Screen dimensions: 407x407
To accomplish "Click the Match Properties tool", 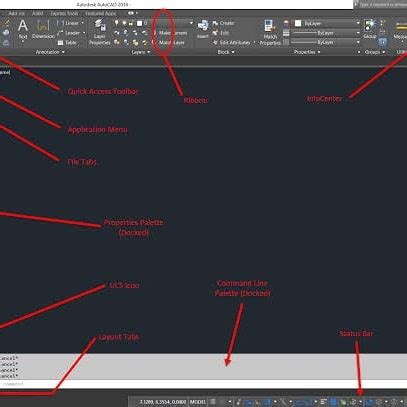I will pos(270,32).
